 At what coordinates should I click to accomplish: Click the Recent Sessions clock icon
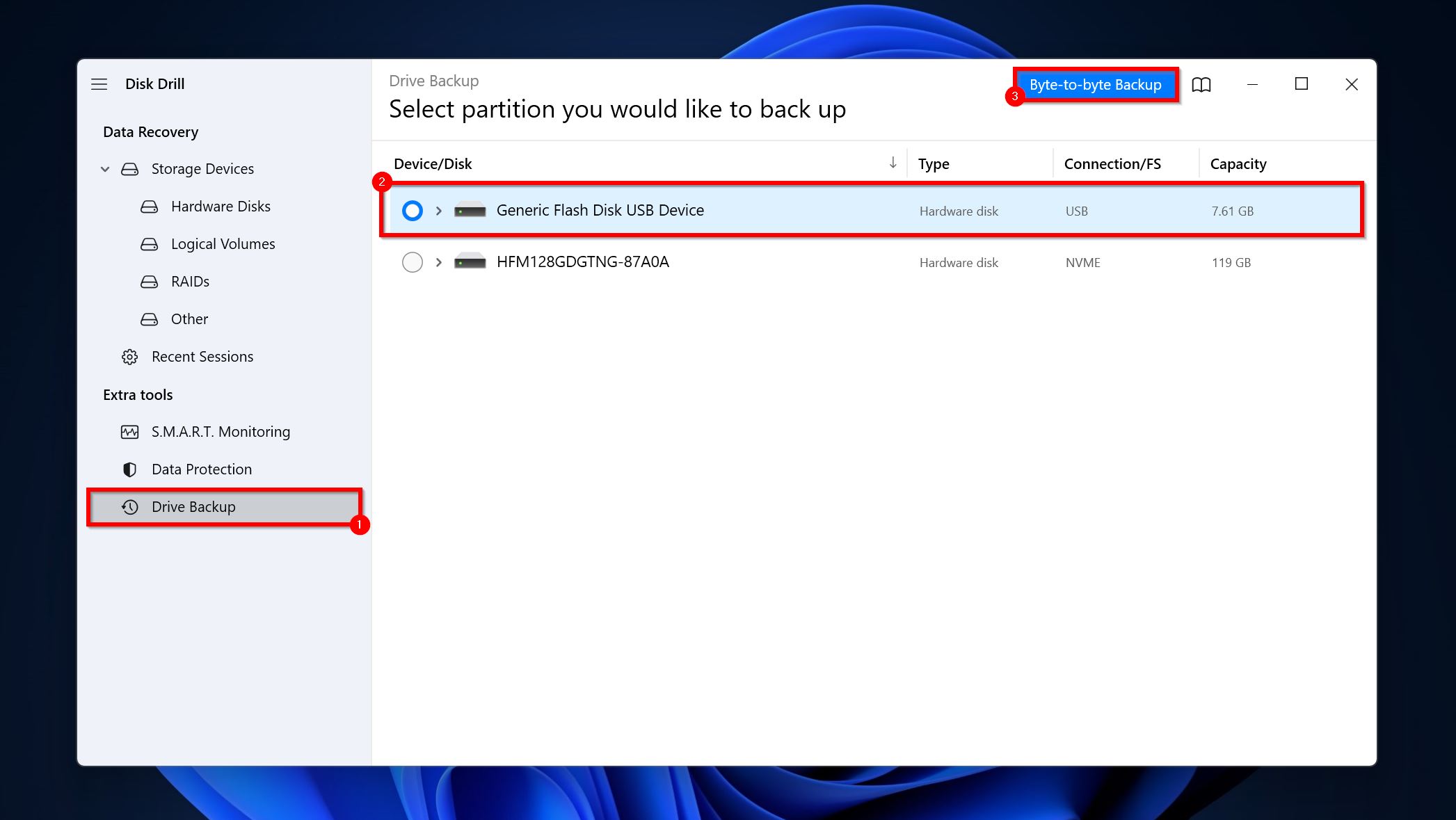[129, 356]
